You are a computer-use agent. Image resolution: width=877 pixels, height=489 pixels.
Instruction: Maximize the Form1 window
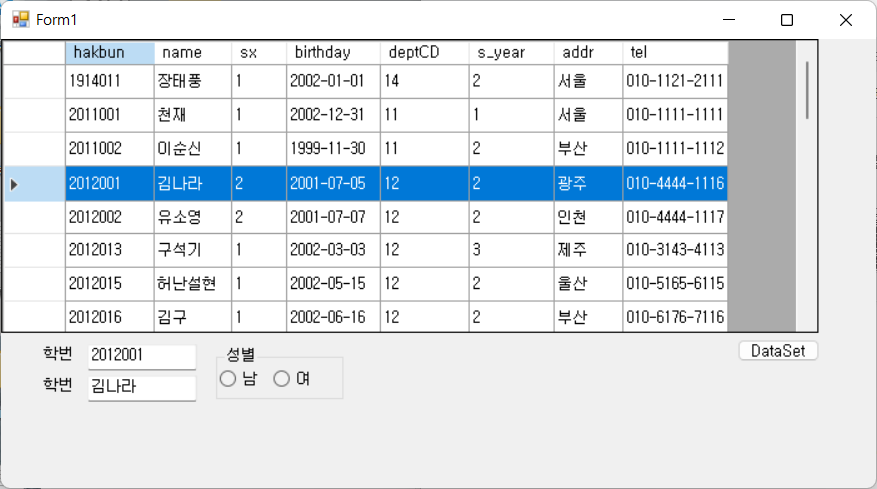pos(787,20)
